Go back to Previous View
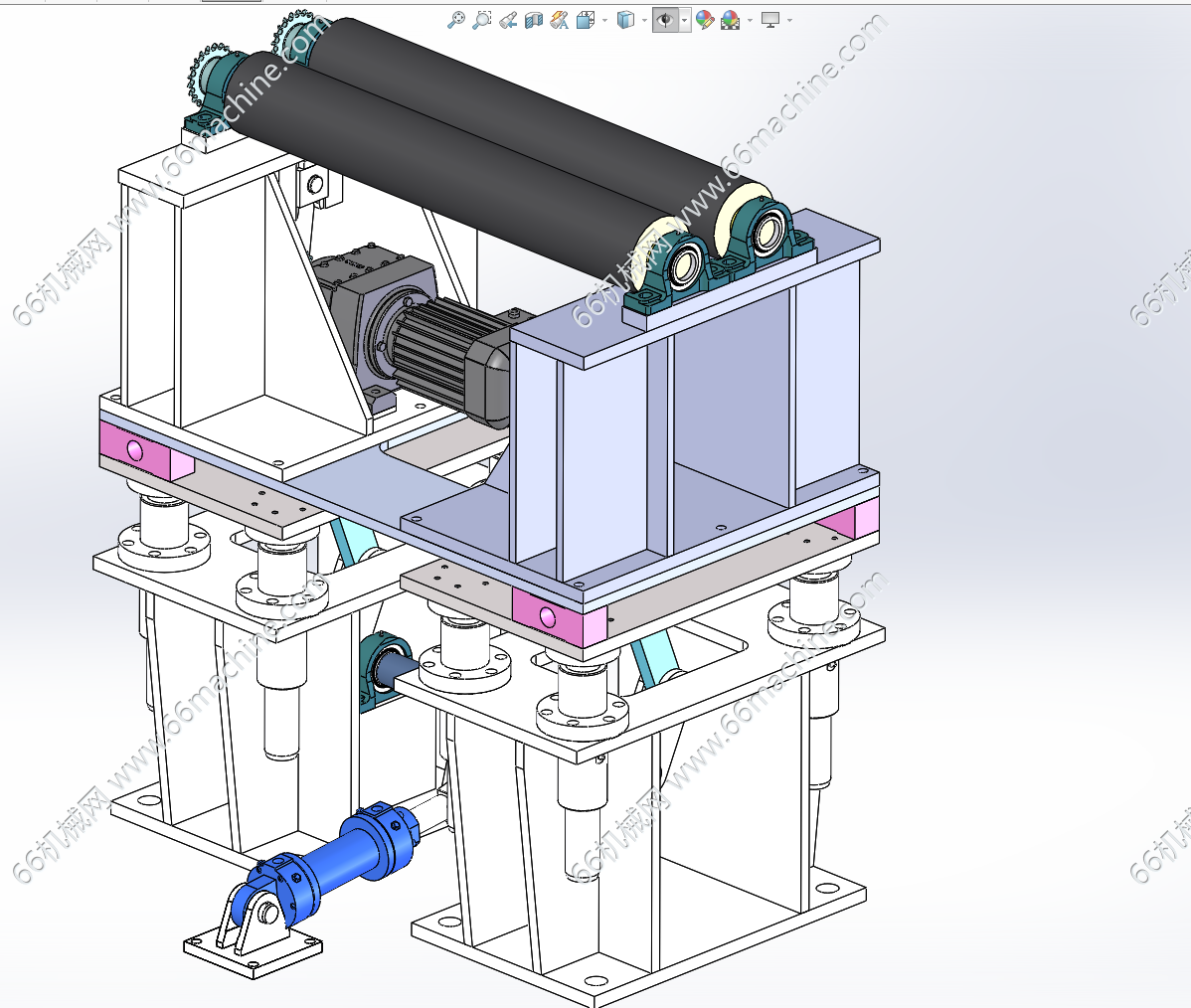Screen dimensions: 1191x1008 click(x=508, y=19)
